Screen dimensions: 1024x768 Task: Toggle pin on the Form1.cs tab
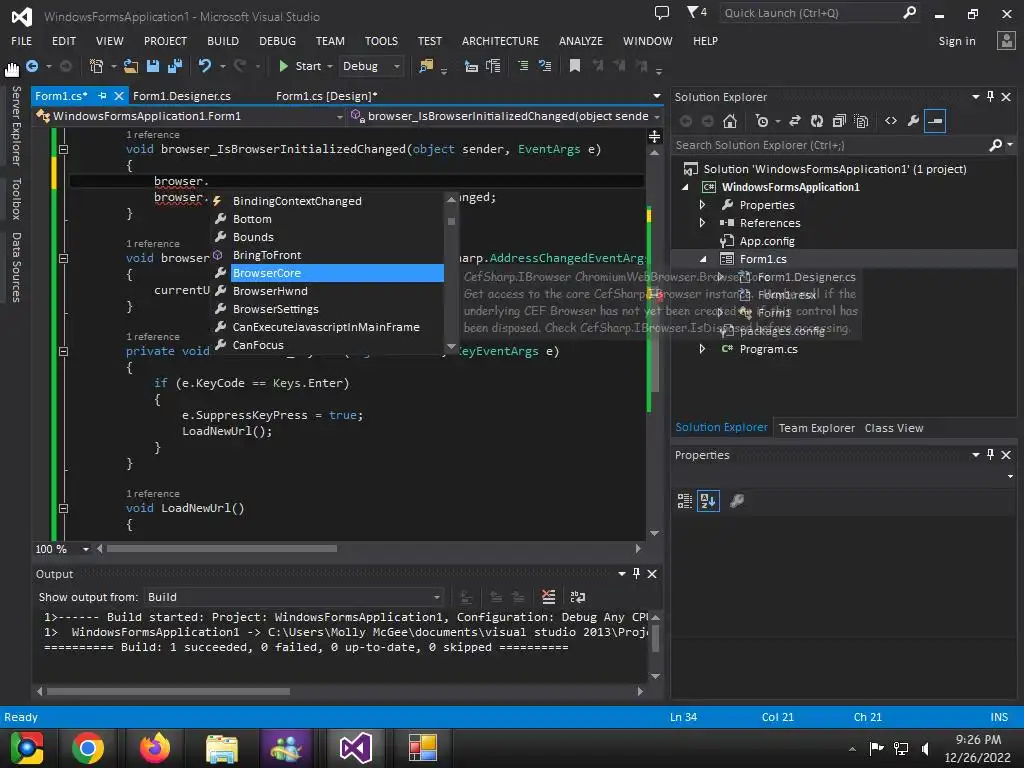[x=103, y=96]
